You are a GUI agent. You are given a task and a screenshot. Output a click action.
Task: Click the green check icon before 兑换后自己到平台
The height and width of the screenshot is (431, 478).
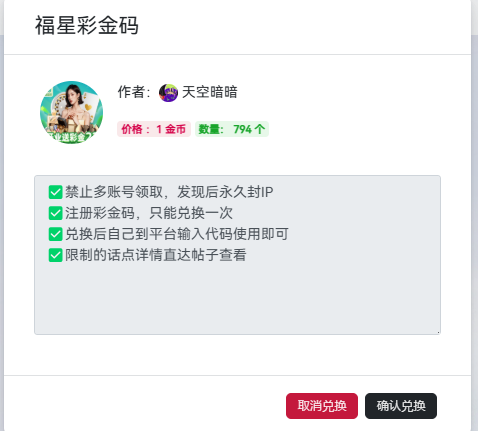[55, 234]
